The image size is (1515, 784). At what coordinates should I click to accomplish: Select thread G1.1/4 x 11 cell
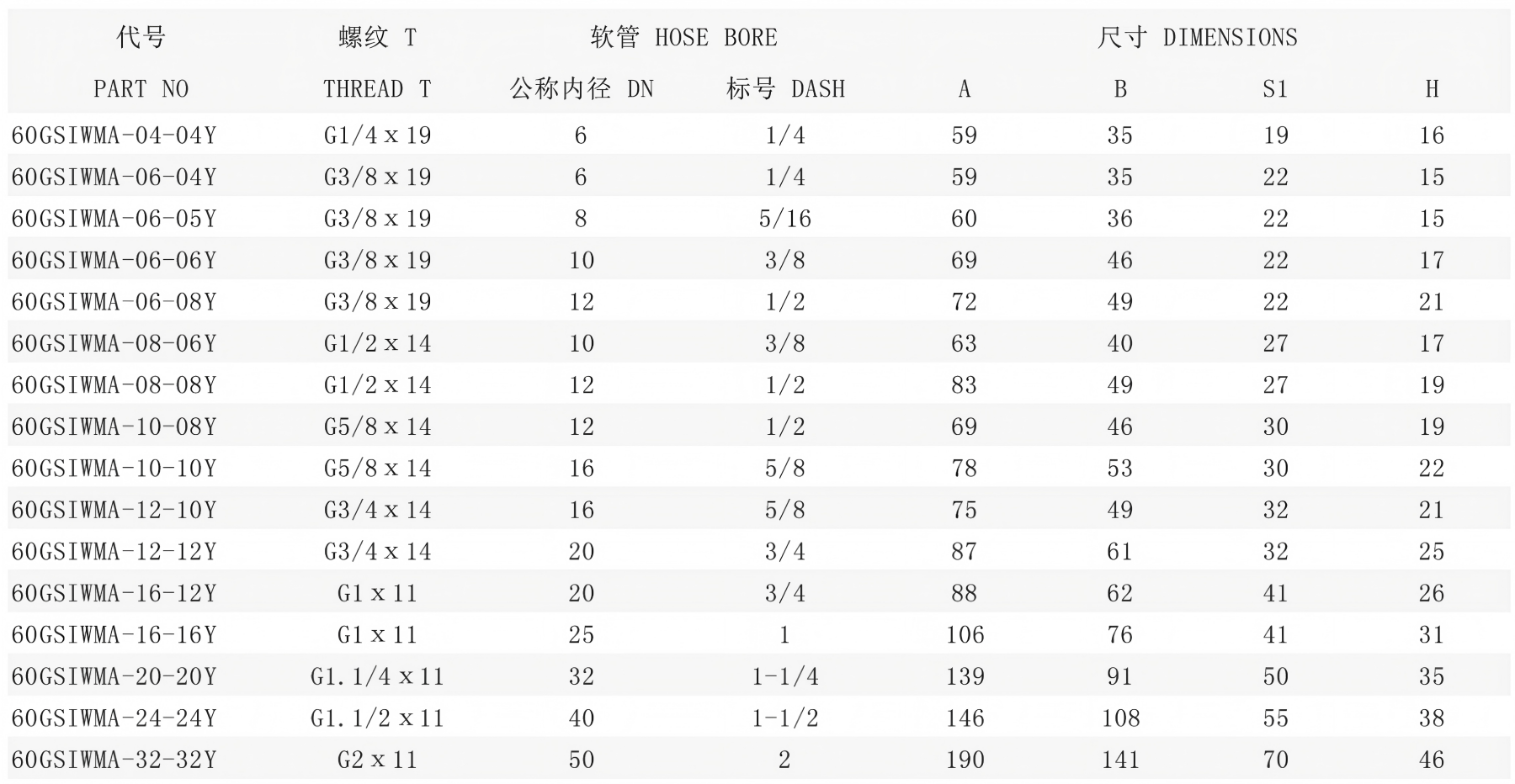(x=376, y=676)
